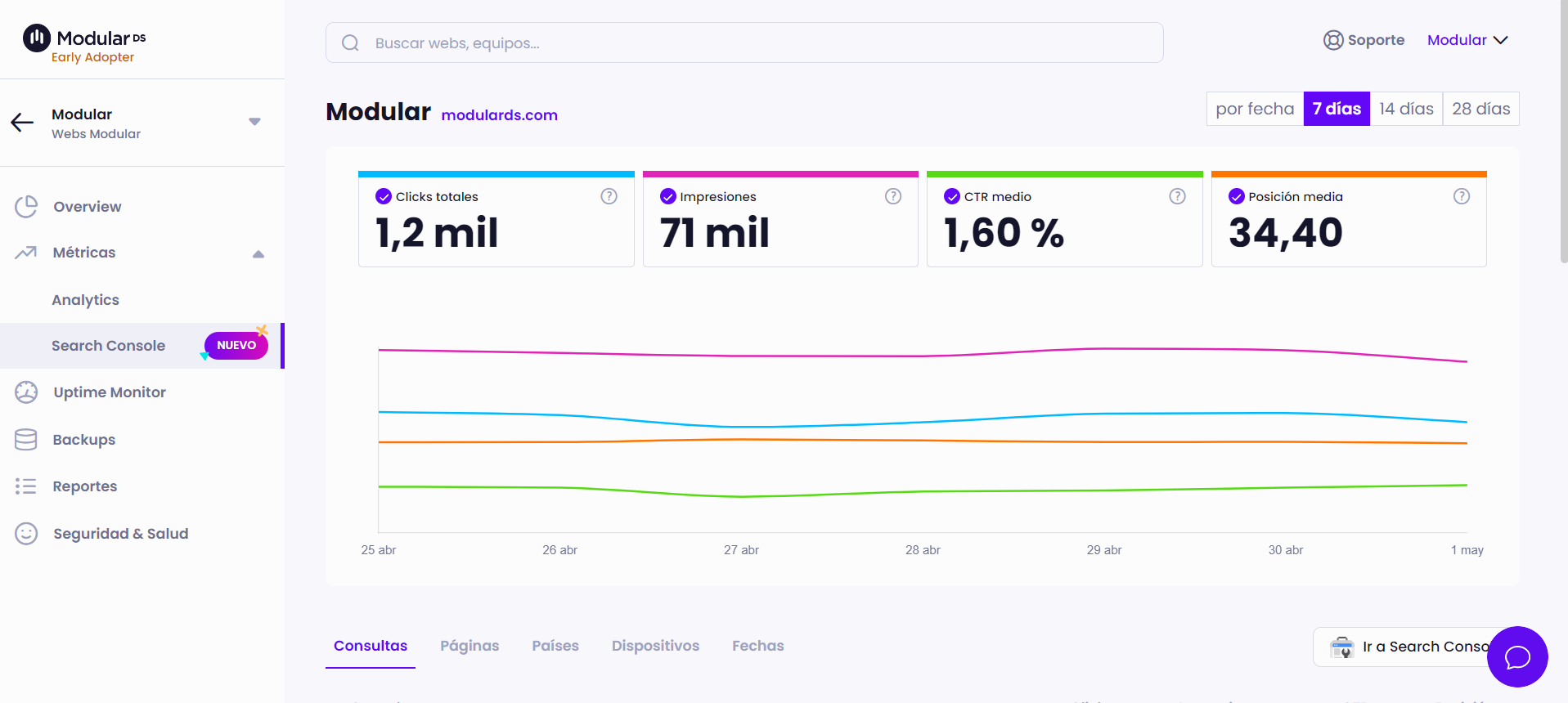Focus the Buscar webs, equipos search field
1568x703 pixels.
744,43
